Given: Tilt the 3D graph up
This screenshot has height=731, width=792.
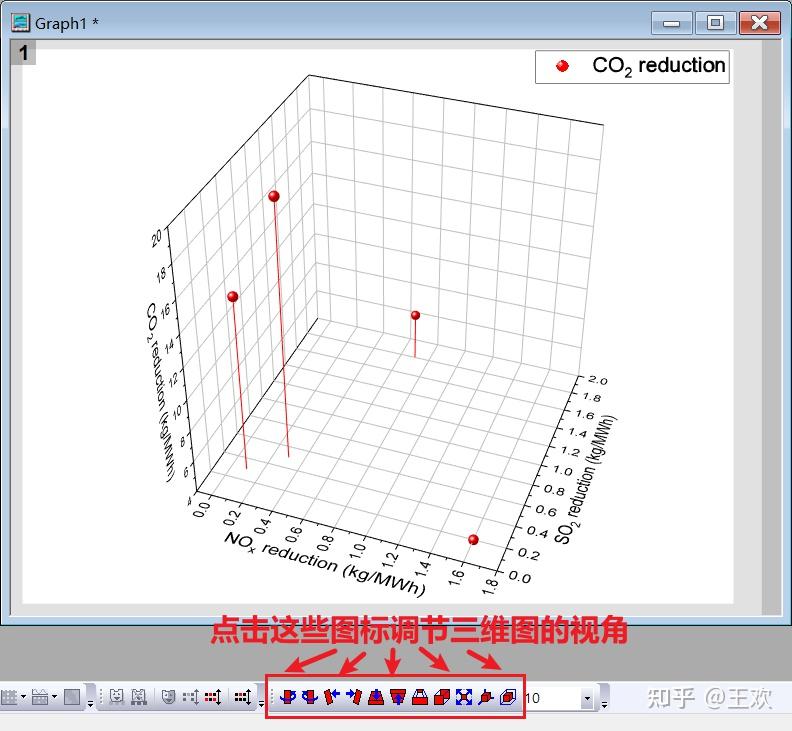Looking at the screenshot, I should pyautogui.click(x=398, y=697).
